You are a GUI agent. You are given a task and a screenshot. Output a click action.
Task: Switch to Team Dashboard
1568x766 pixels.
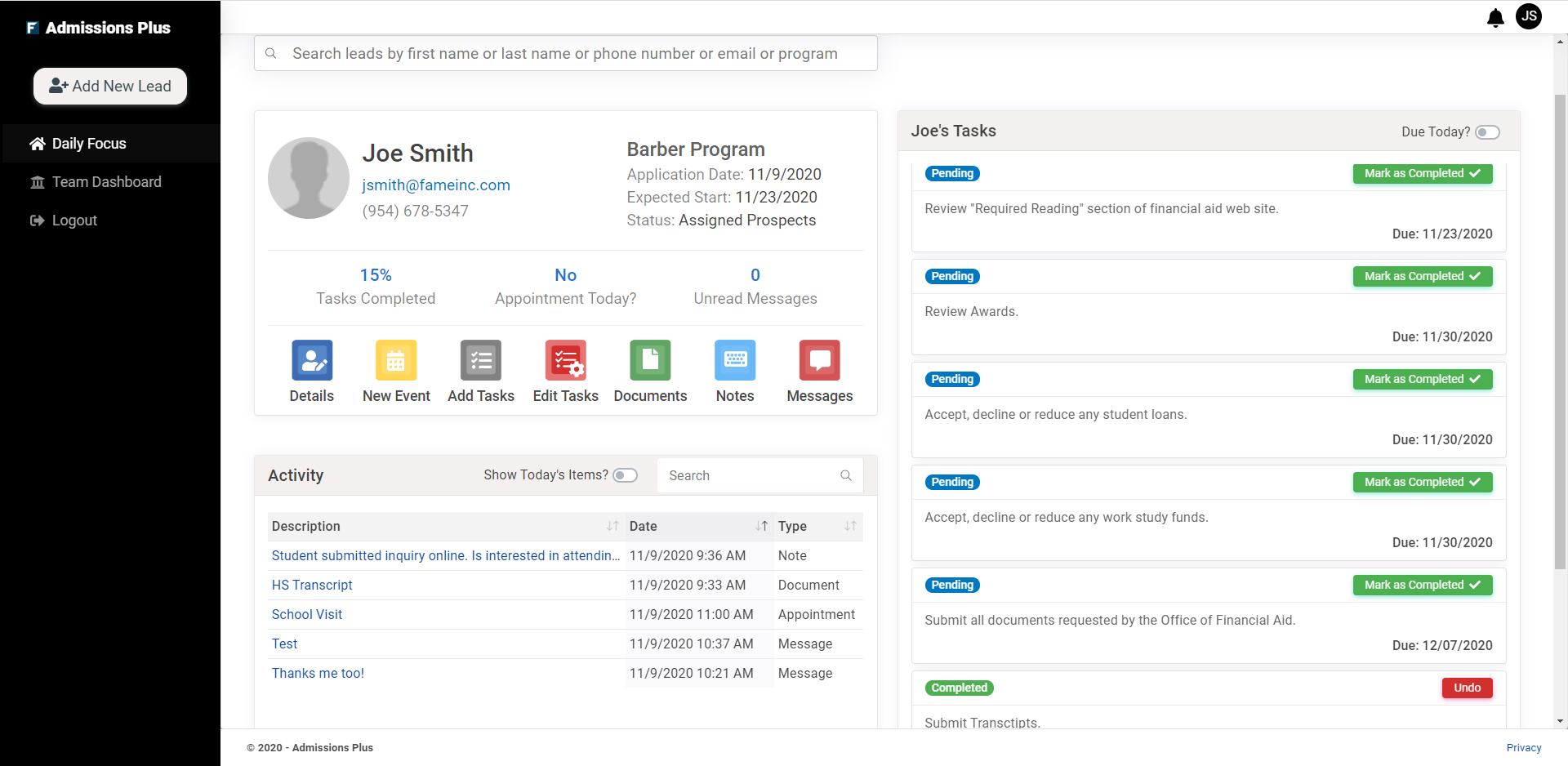coord(106,181)
